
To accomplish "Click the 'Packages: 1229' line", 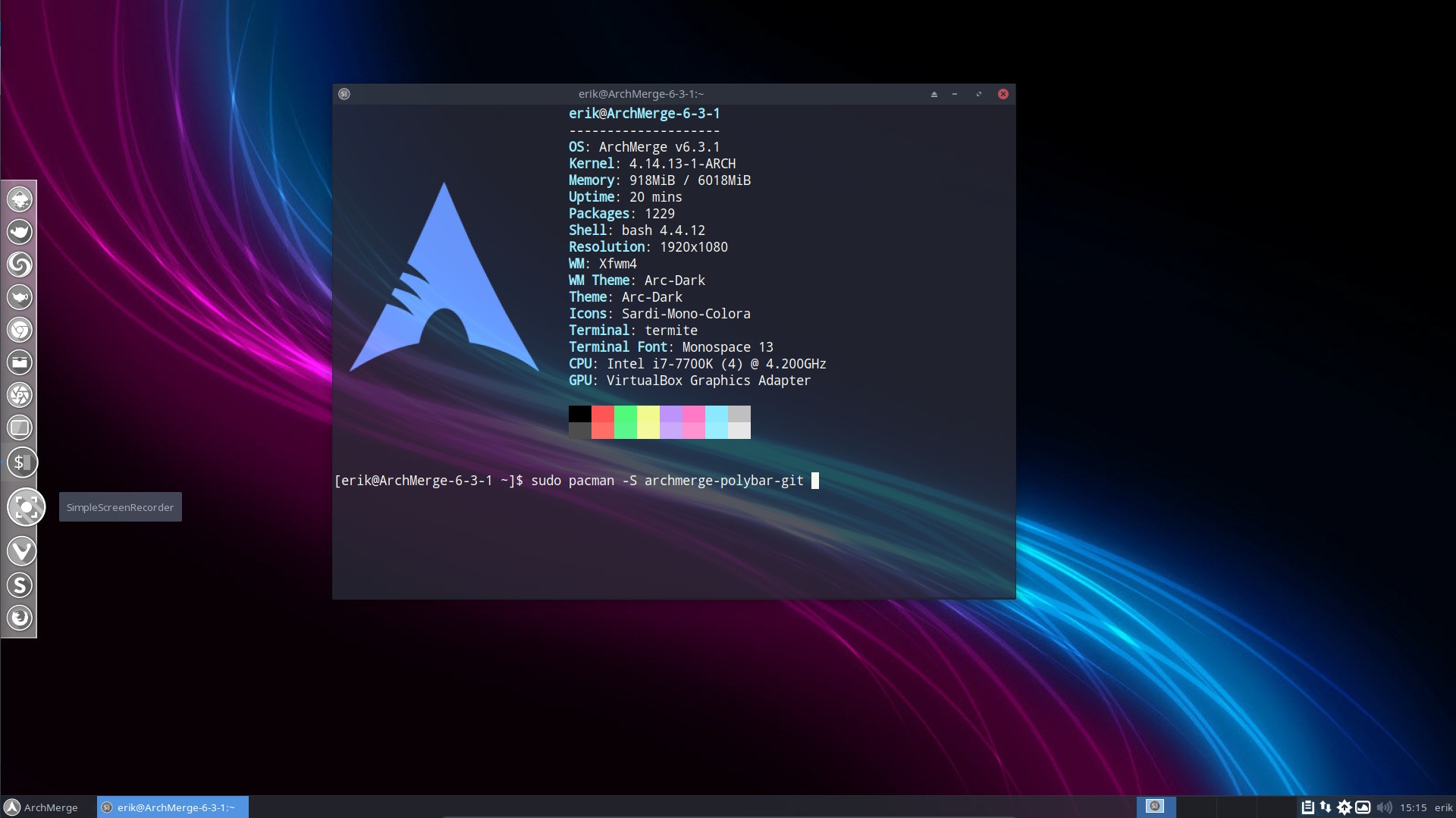I will (622, 214).
